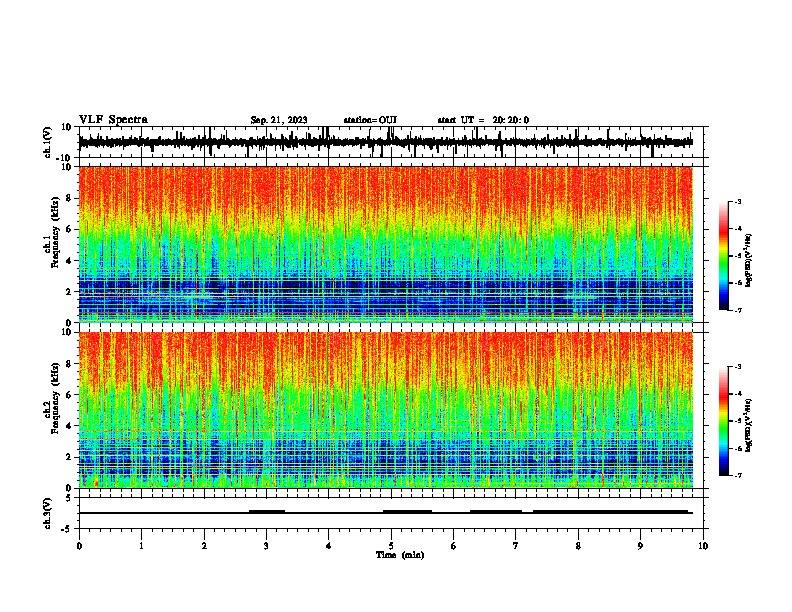
Task: Click the 'station=OUI' label
Action: [x=370, y=120]
